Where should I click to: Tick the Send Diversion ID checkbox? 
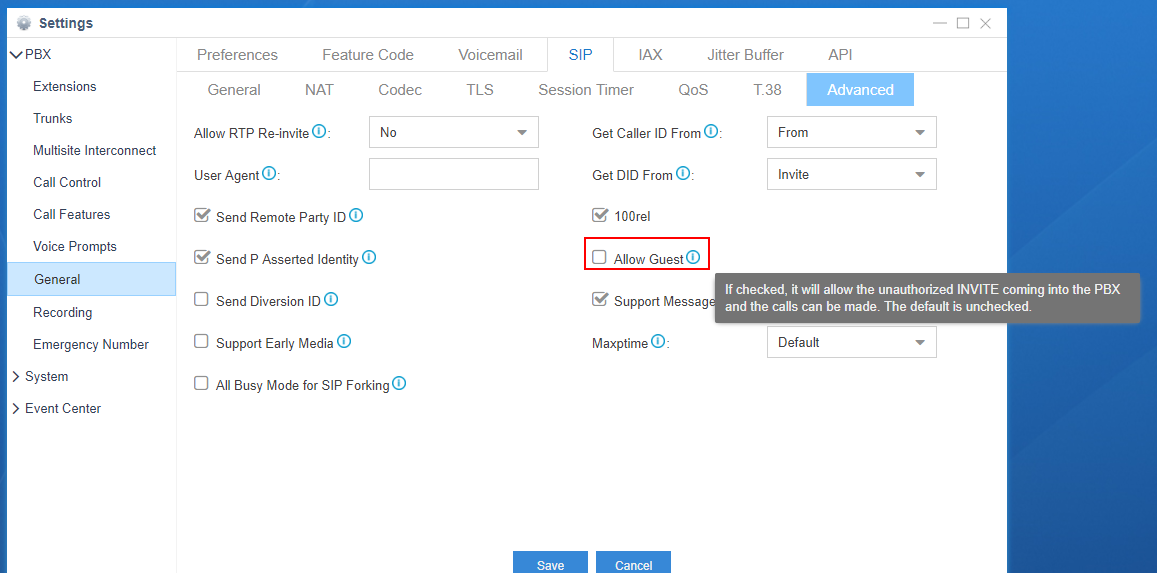tap(201, 299)
